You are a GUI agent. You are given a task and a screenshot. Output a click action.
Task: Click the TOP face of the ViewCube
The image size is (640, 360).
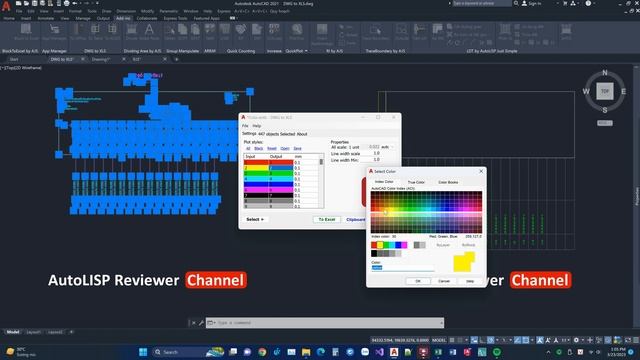pyautogui.click(x=604, y=91)
